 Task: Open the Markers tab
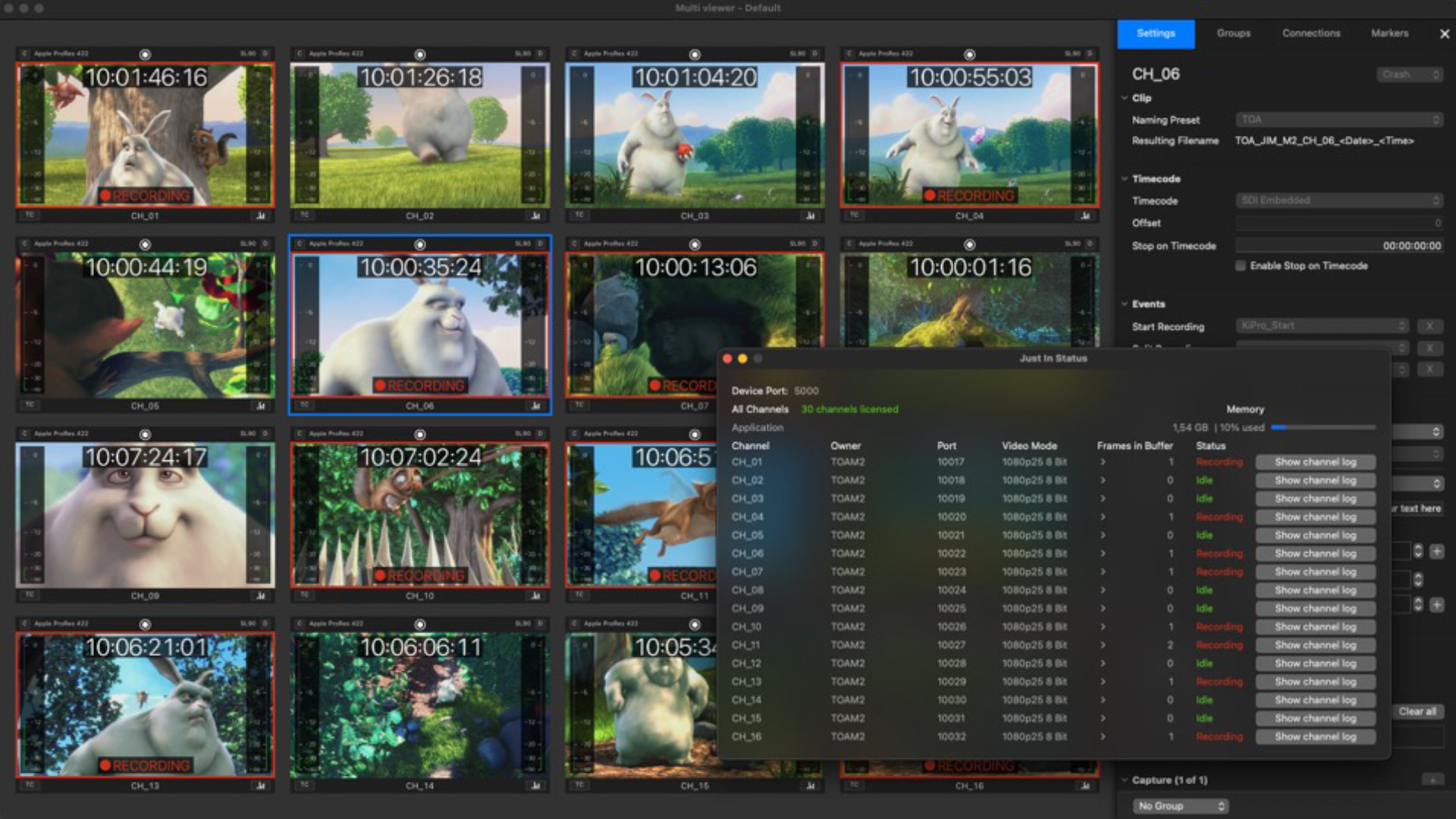1389,33
